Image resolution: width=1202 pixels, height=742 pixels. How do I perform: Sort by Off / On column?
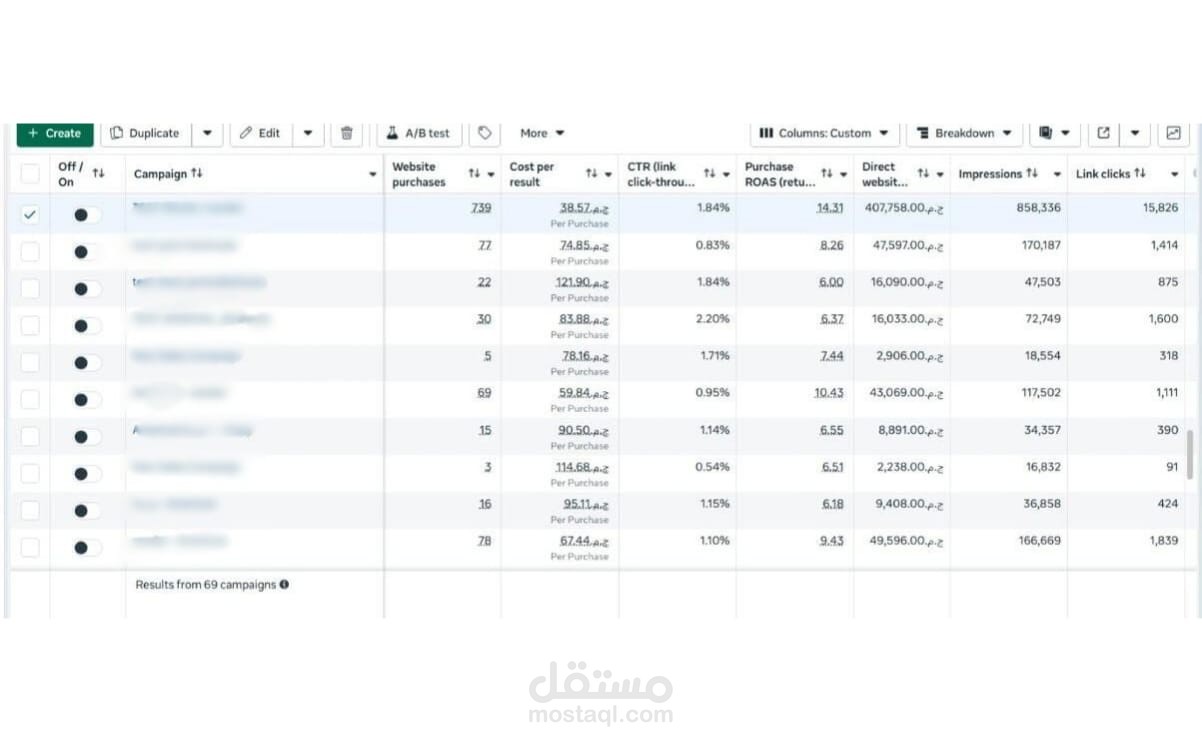[98, 173]
